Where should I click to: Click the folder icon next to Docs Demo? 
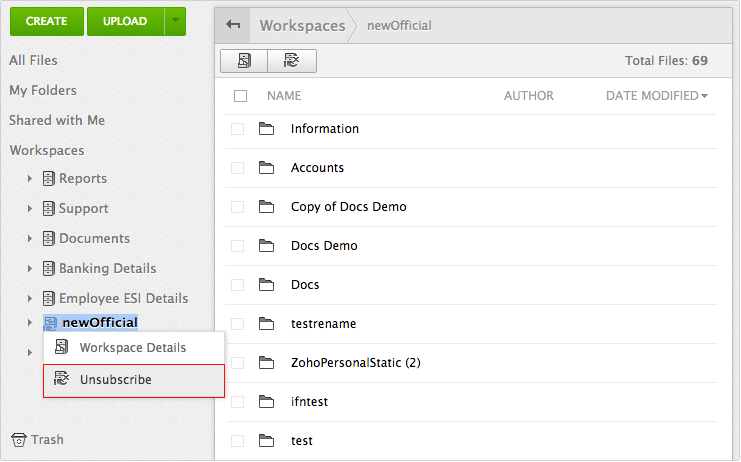[266, 246]
